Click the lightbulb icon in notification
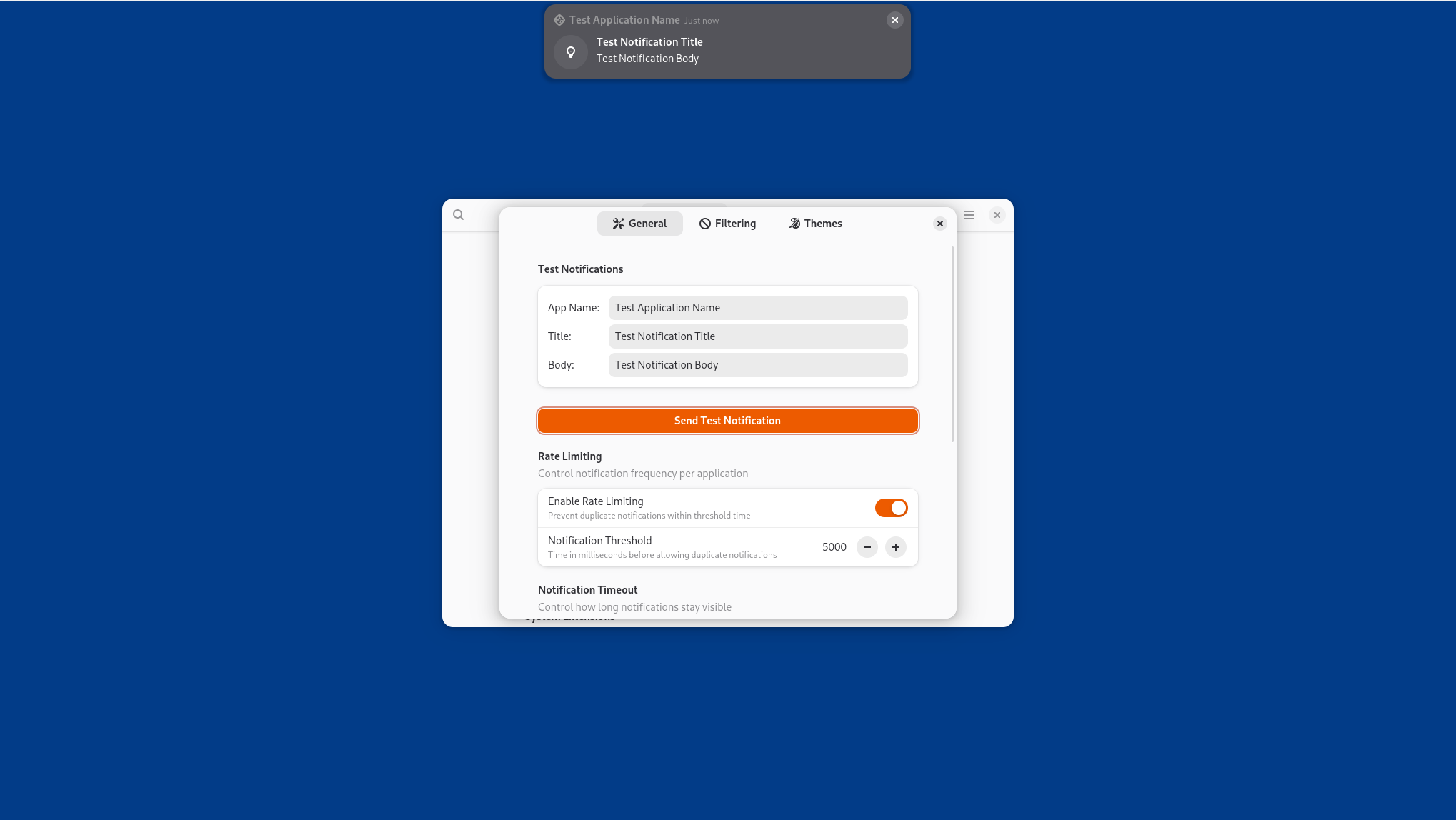The width and height of the screenshot is (1456, 820). [571, 52]
